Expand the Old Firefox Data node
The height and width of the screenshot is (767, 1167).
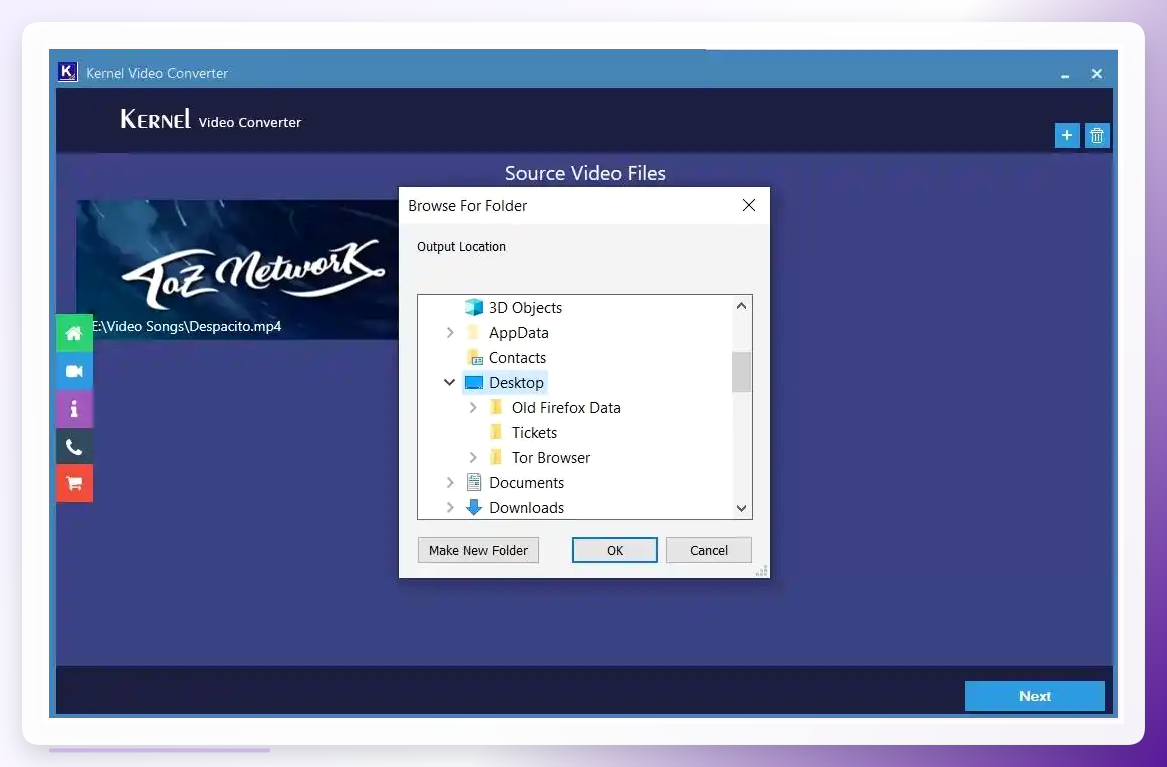click(x=473, y=408)
